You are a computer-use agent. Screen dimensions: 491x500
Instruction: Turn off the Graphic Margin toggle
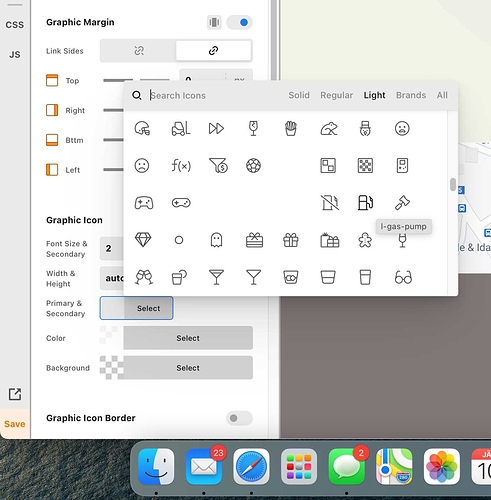tap(239, 22)
